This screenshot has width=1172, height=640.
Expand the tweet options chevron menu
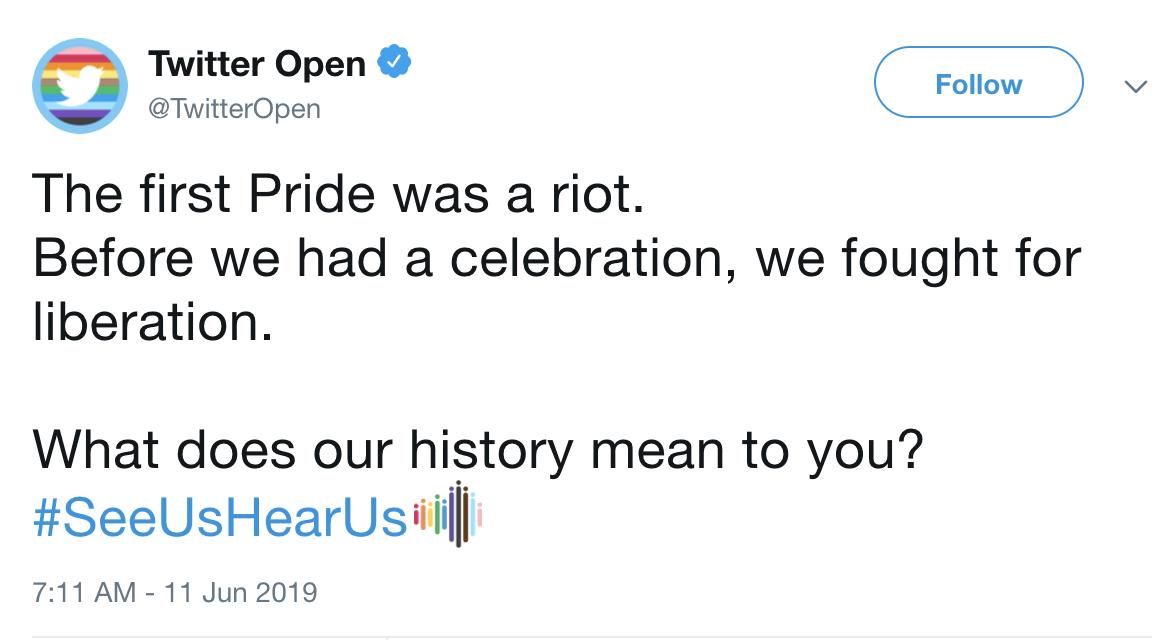click(1135, 87)
